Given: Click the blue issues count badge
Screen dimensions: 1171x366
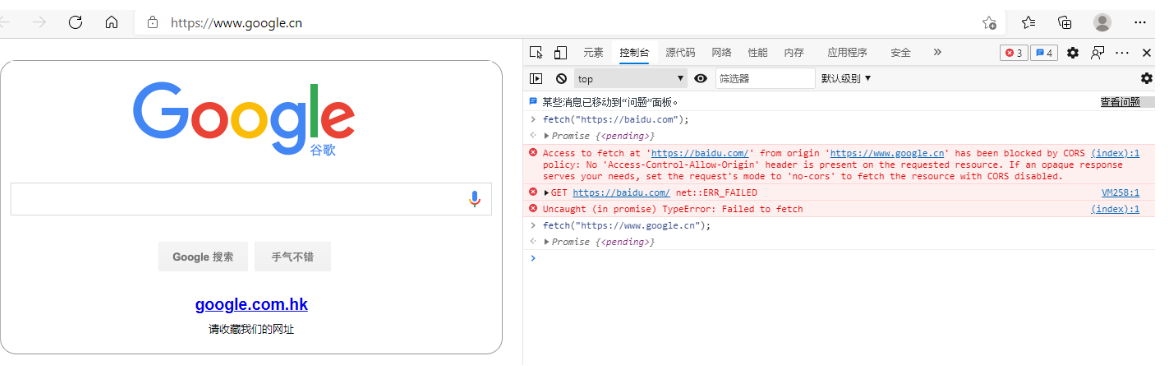Looking at the screenshot, I should tap(1044, 53).
